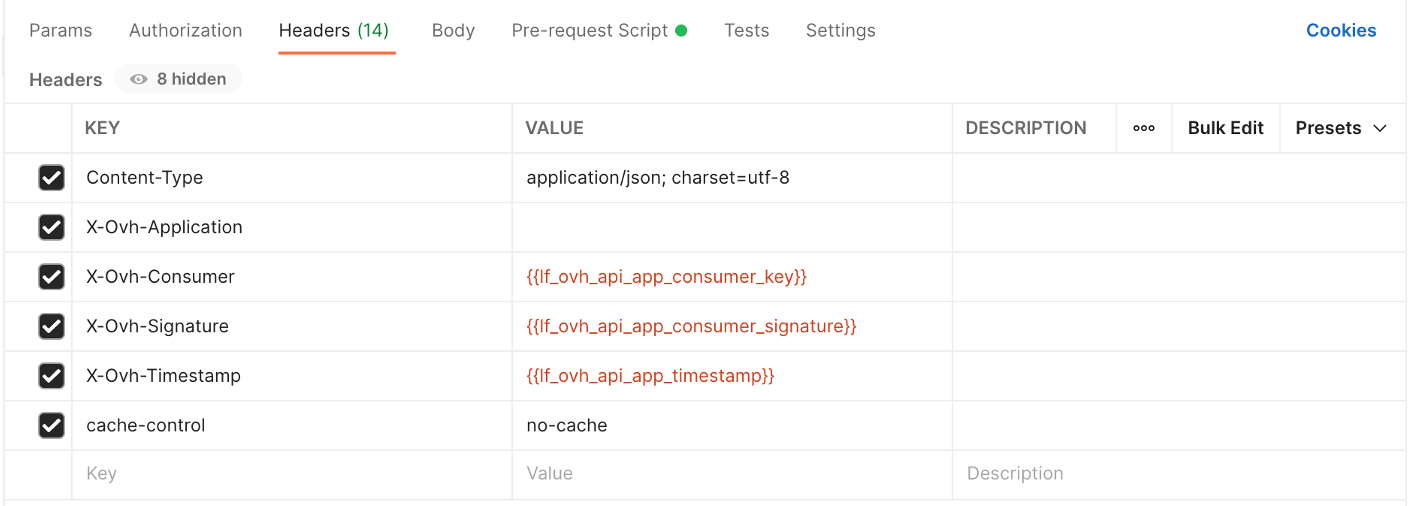The width and height of the screenshot is (1410, 506).
Task: Click the empty X-Ovh-Application value field
Action: [731, 227]
